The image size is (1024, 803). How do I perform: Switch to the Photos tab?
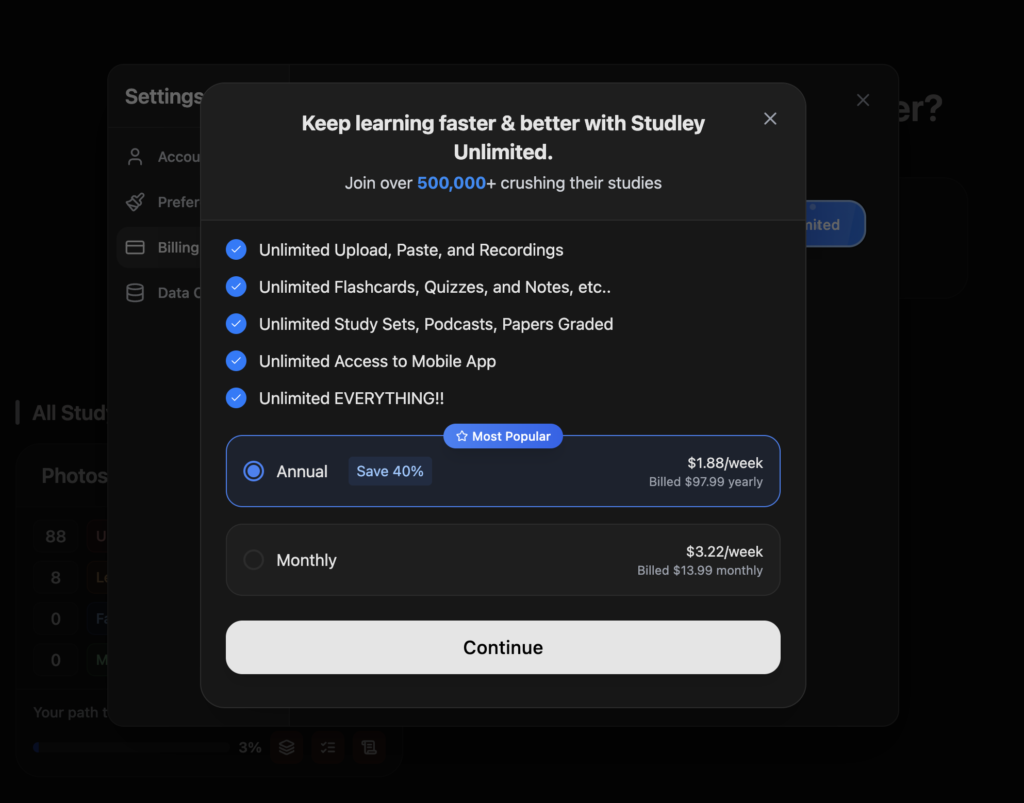click(x=75, y=476)
